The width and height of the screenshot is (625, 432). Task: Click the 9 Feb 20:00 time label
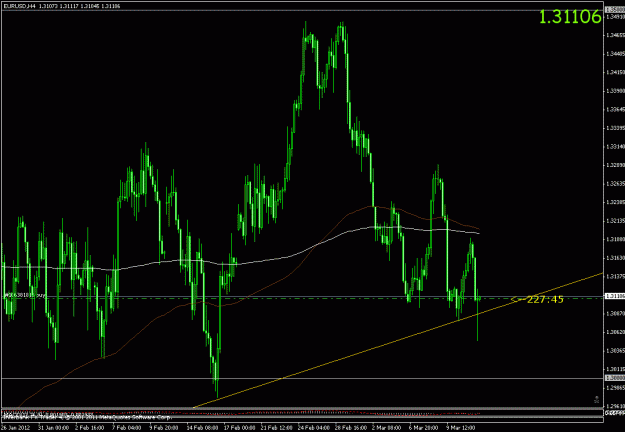[164, 428]
